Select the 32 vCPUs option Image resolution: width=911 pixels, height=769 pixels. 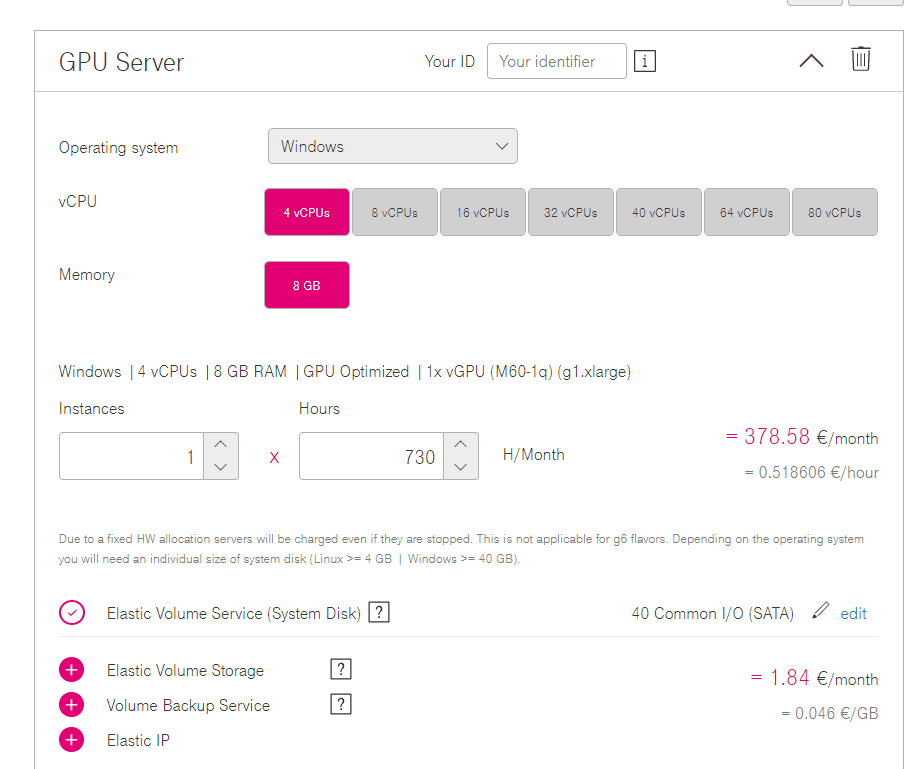(571, 212)
